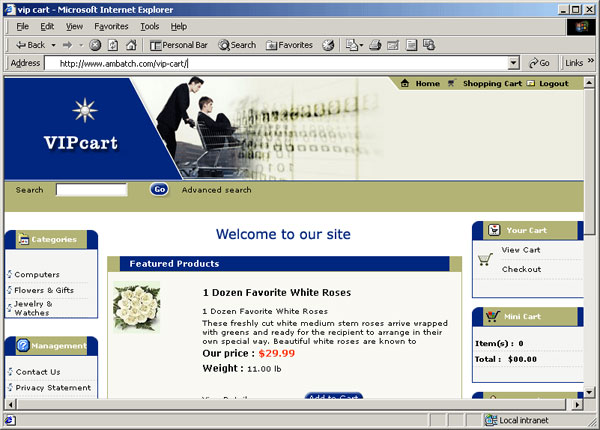600x430 pixels.
Task: Click the browser Back button
Action: pyautogui.click(x=29, y=45)
